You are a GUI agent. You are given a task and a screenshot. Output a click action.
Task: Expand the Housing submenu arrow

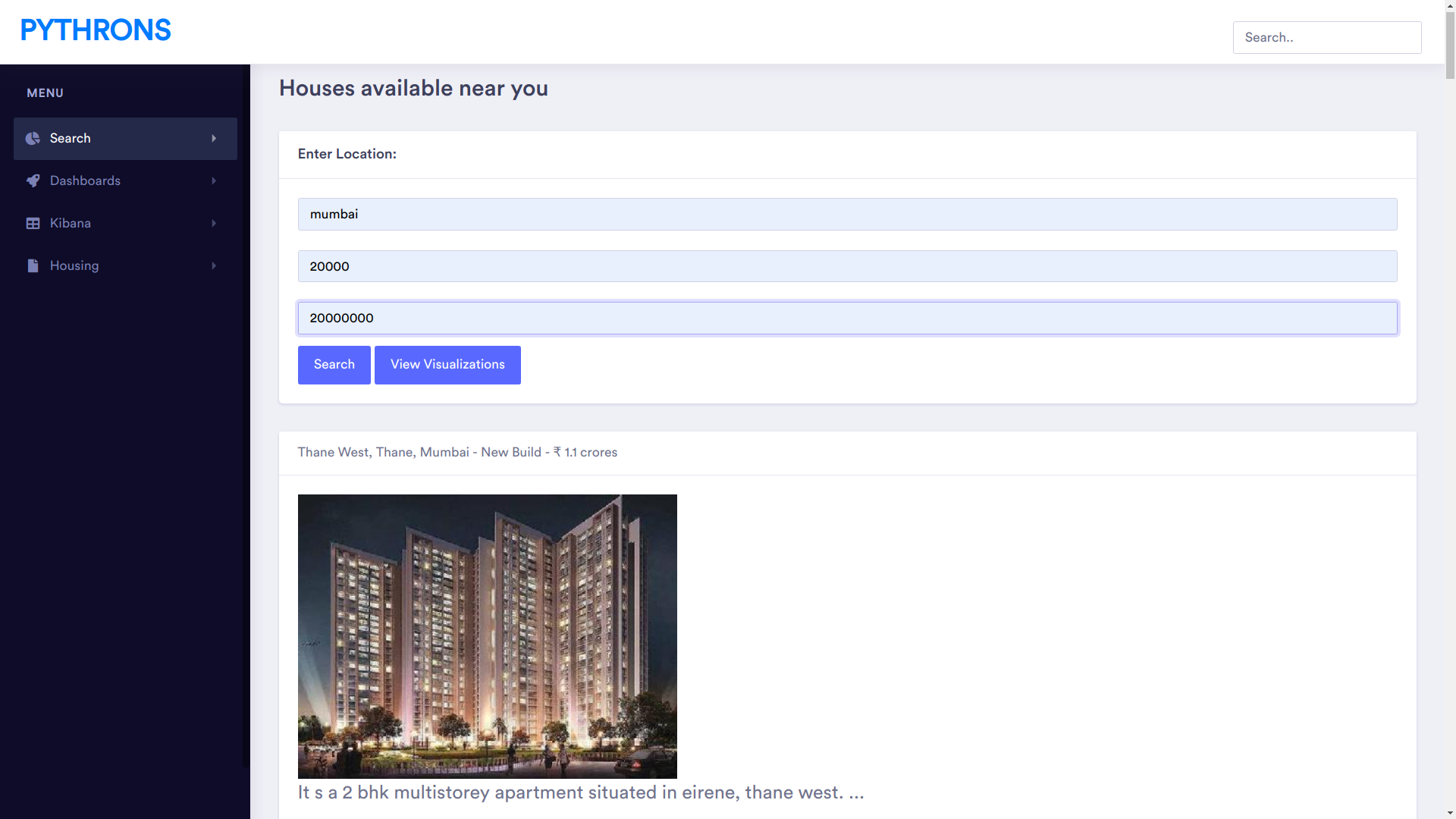pos(214,265)
